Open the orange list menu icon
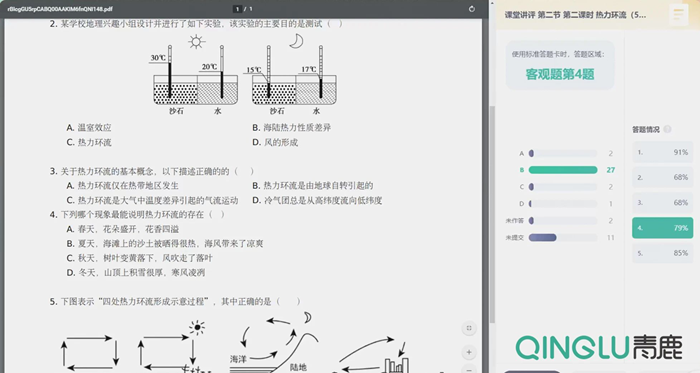This screenshot has width=700, height=373. click(x=678, y=14)
